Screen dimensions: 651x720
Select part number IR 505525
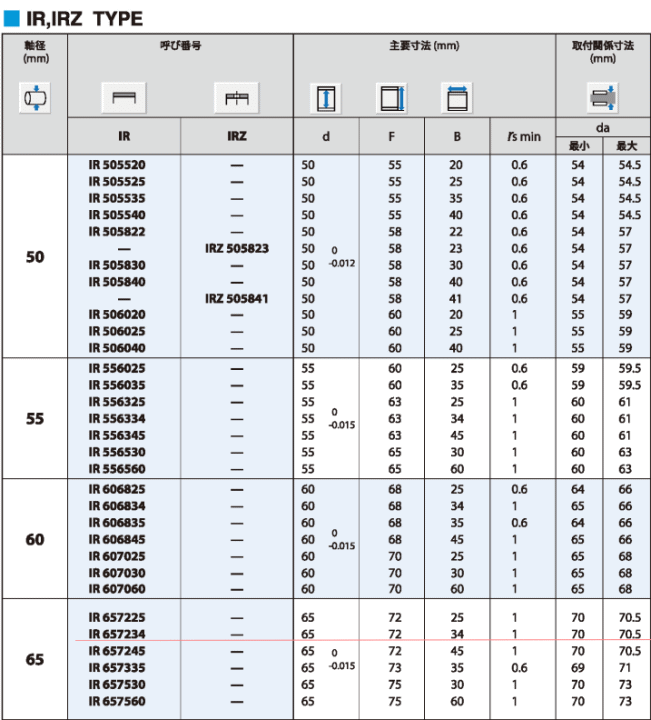point(117,182)
